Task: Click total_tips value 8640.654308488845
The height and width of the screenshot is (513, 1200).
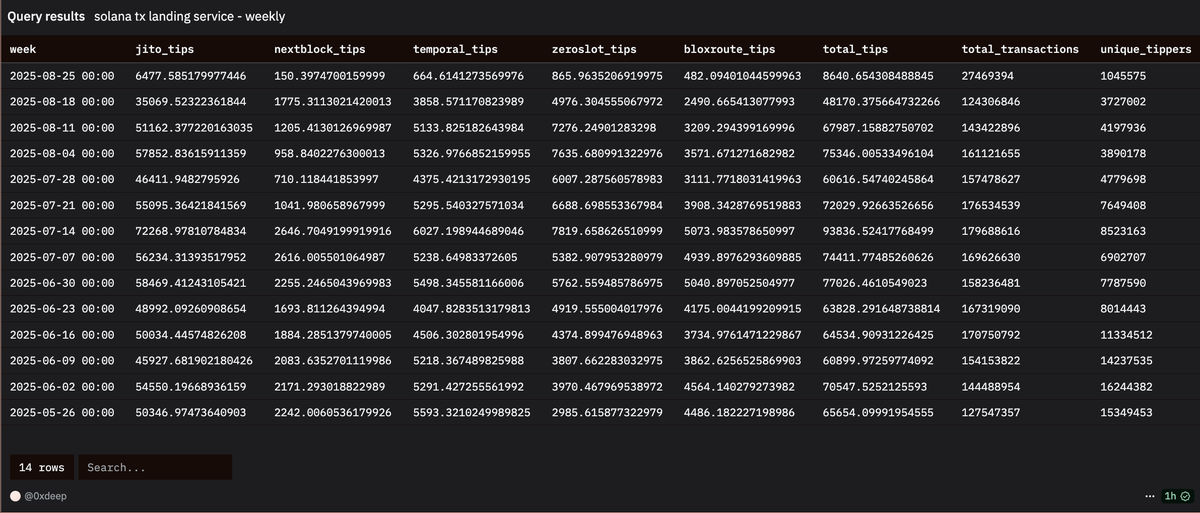Action: click(x=878, y=76)
